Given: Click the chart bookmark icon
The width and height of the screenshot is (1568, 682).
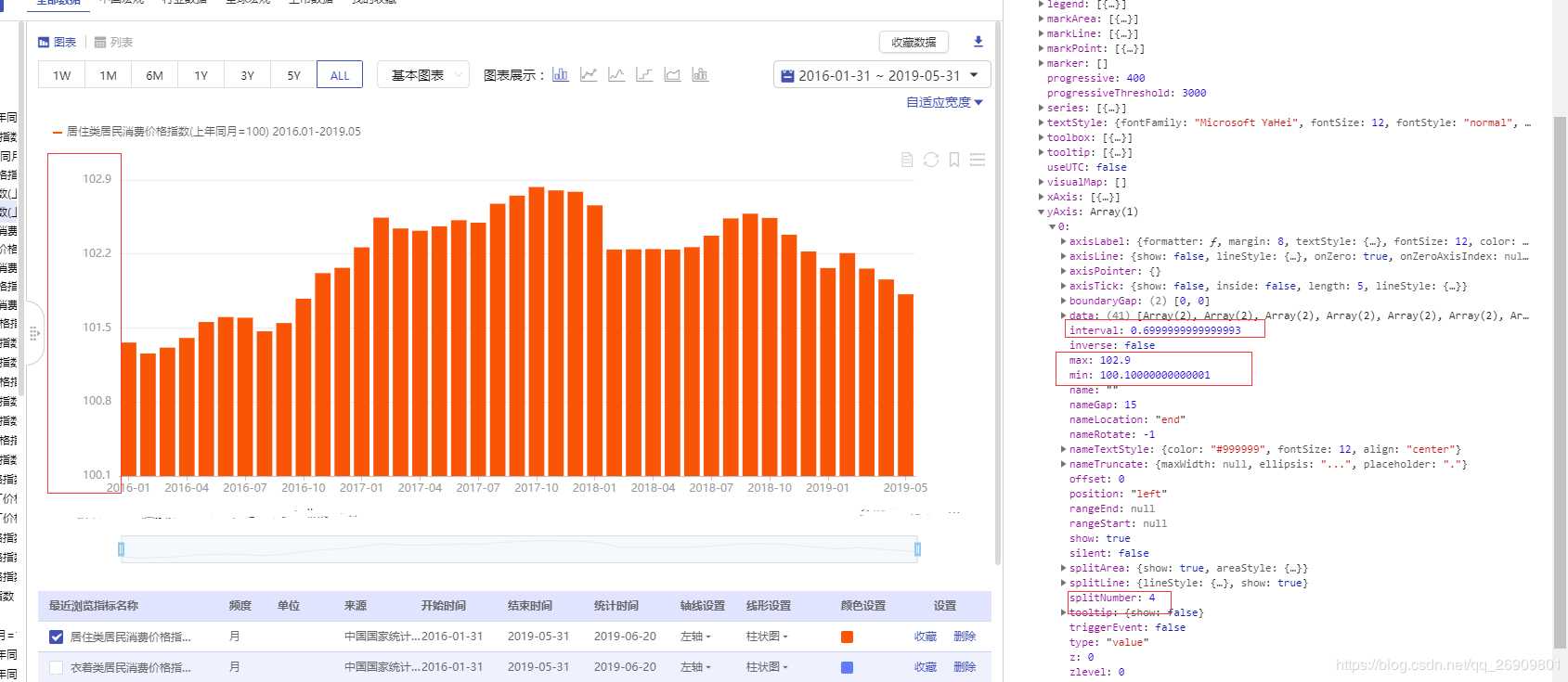Looking at the screenshot, I should [953, 160].
